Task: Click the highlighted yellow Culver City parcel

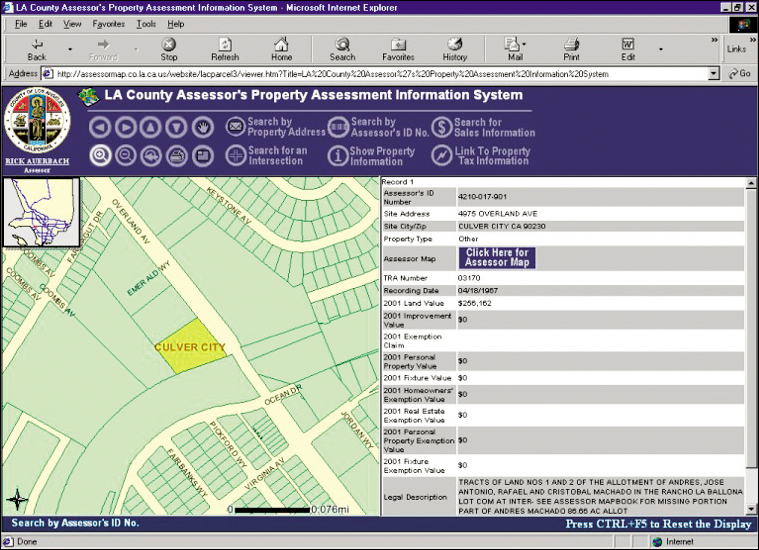Action: point(193,346)
